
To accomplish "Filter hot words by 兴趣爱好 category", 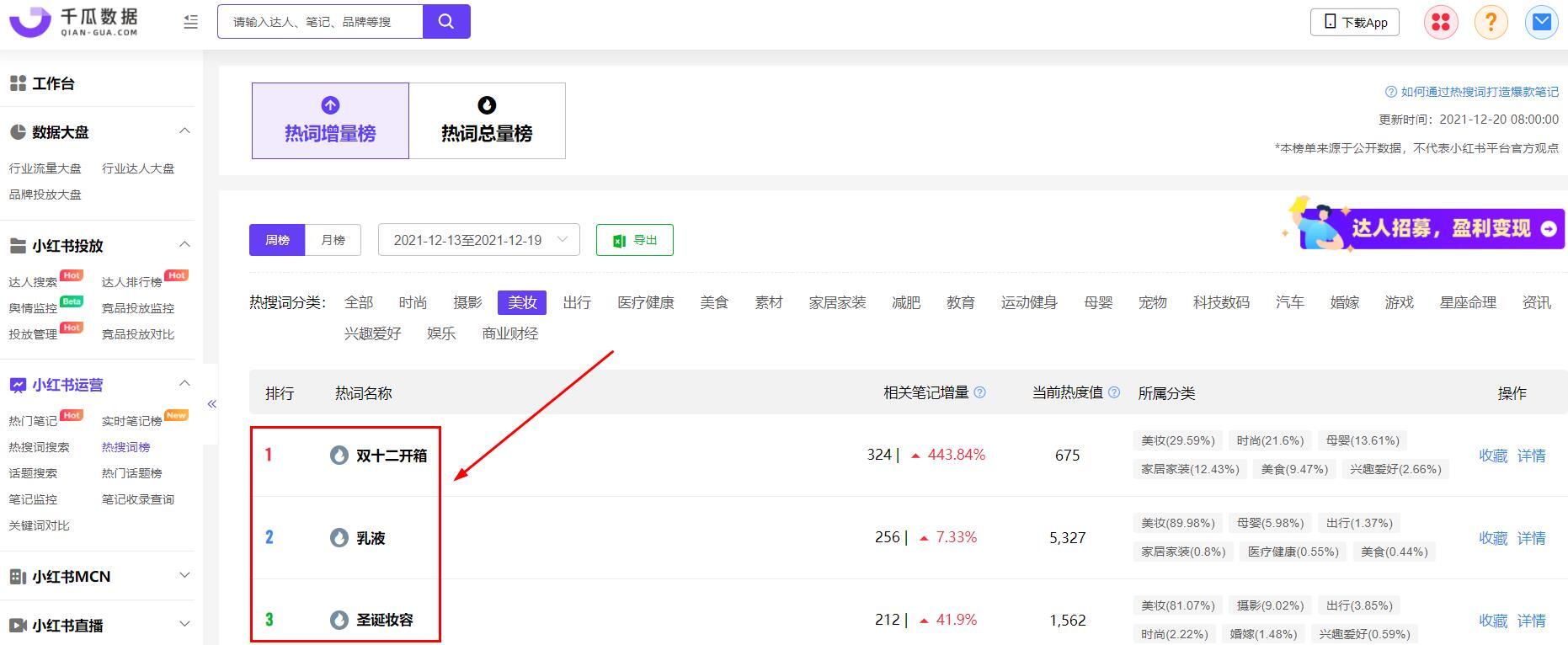I will click(372, 333).
